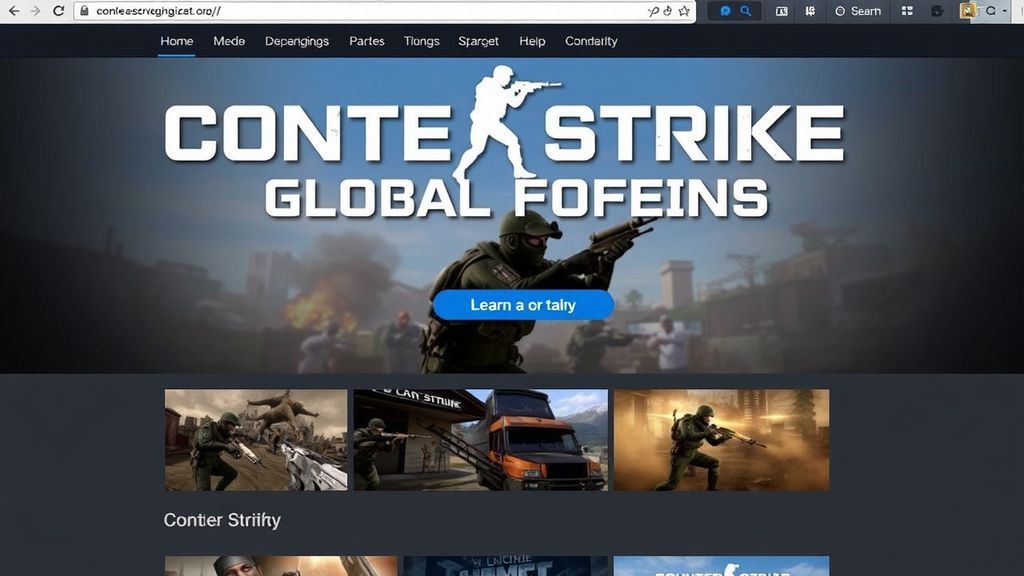Open the golden profile avatar icon

(x=967, y=10)
